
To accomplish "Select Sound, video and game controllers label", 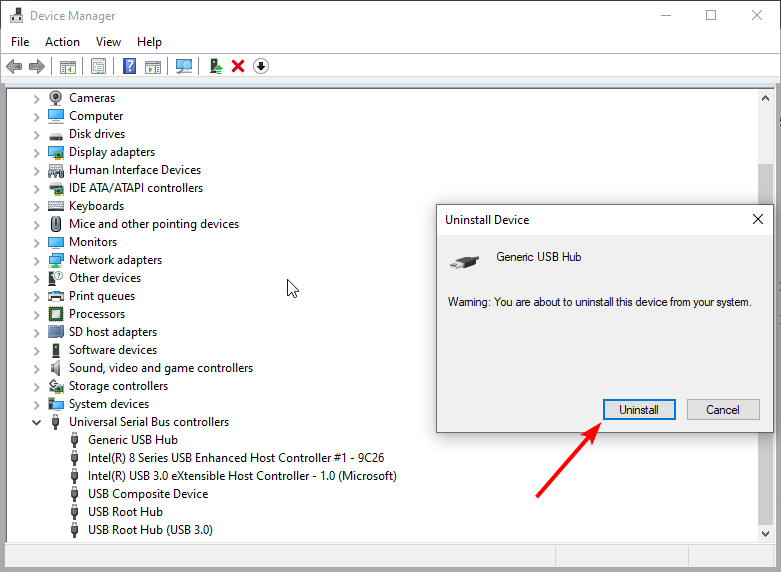I will click(x=161, y=368).
